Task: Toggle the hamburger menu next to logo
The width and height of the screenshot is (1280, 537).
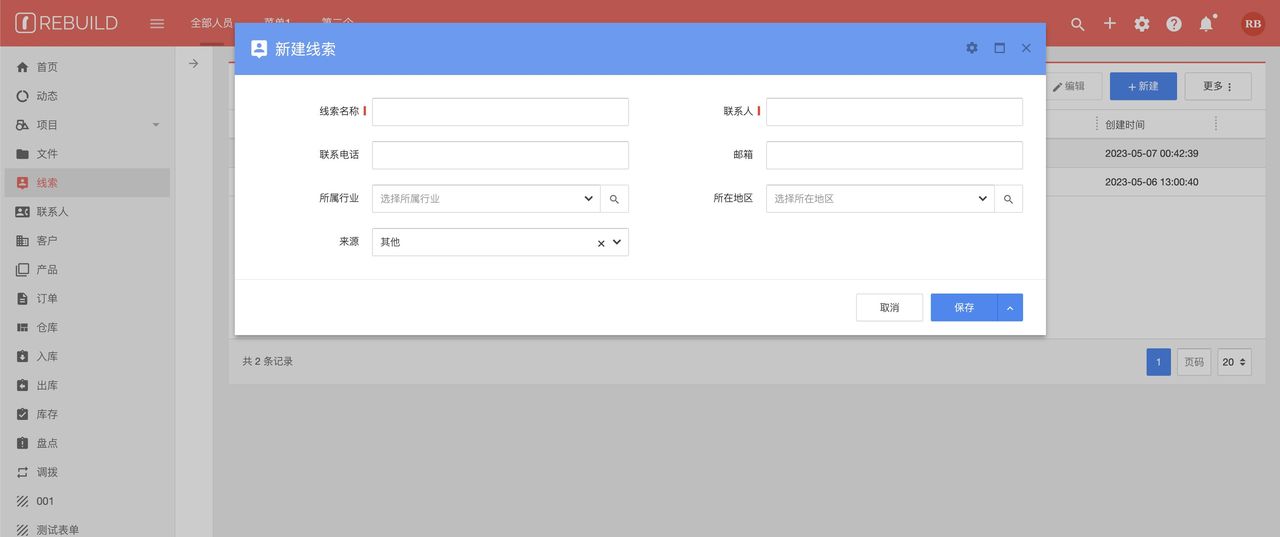Action: pyautogui.click(x=157, y=24)
